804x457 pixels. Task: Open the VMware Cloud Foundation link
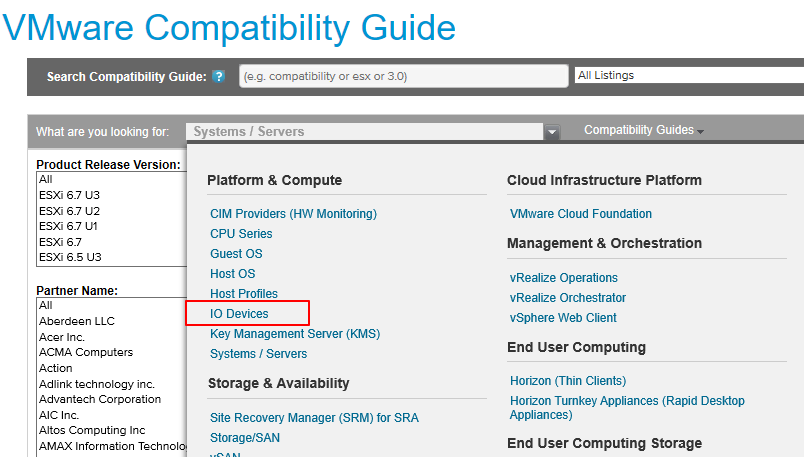(580, 214)
